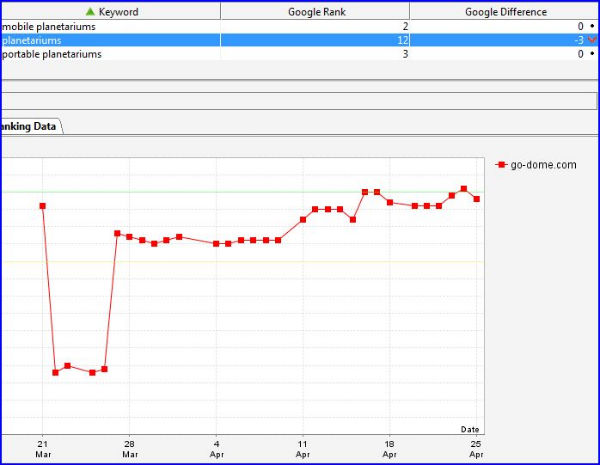Select the 'portable planetariums' keyword row
This screenshot has width=600, height=465.
click(x=300, y=54)
